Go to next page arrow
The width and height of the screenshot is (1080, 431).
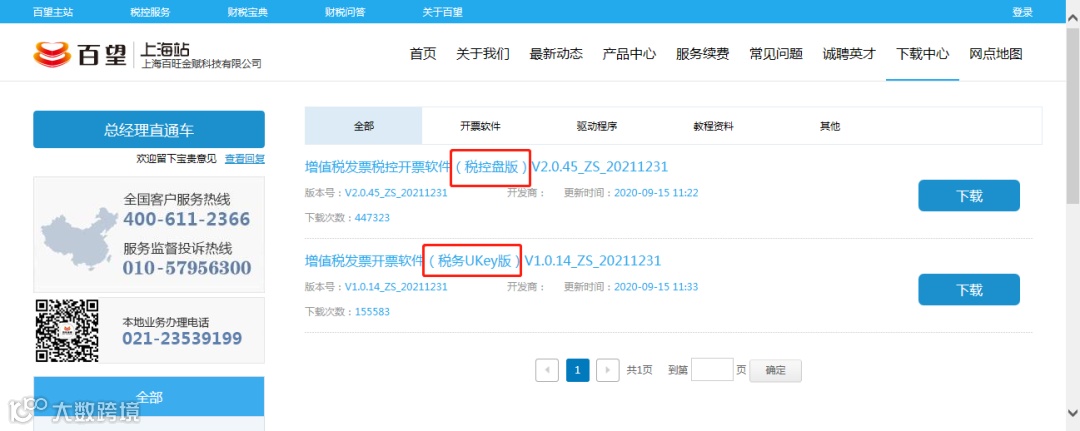click(607, 370)
